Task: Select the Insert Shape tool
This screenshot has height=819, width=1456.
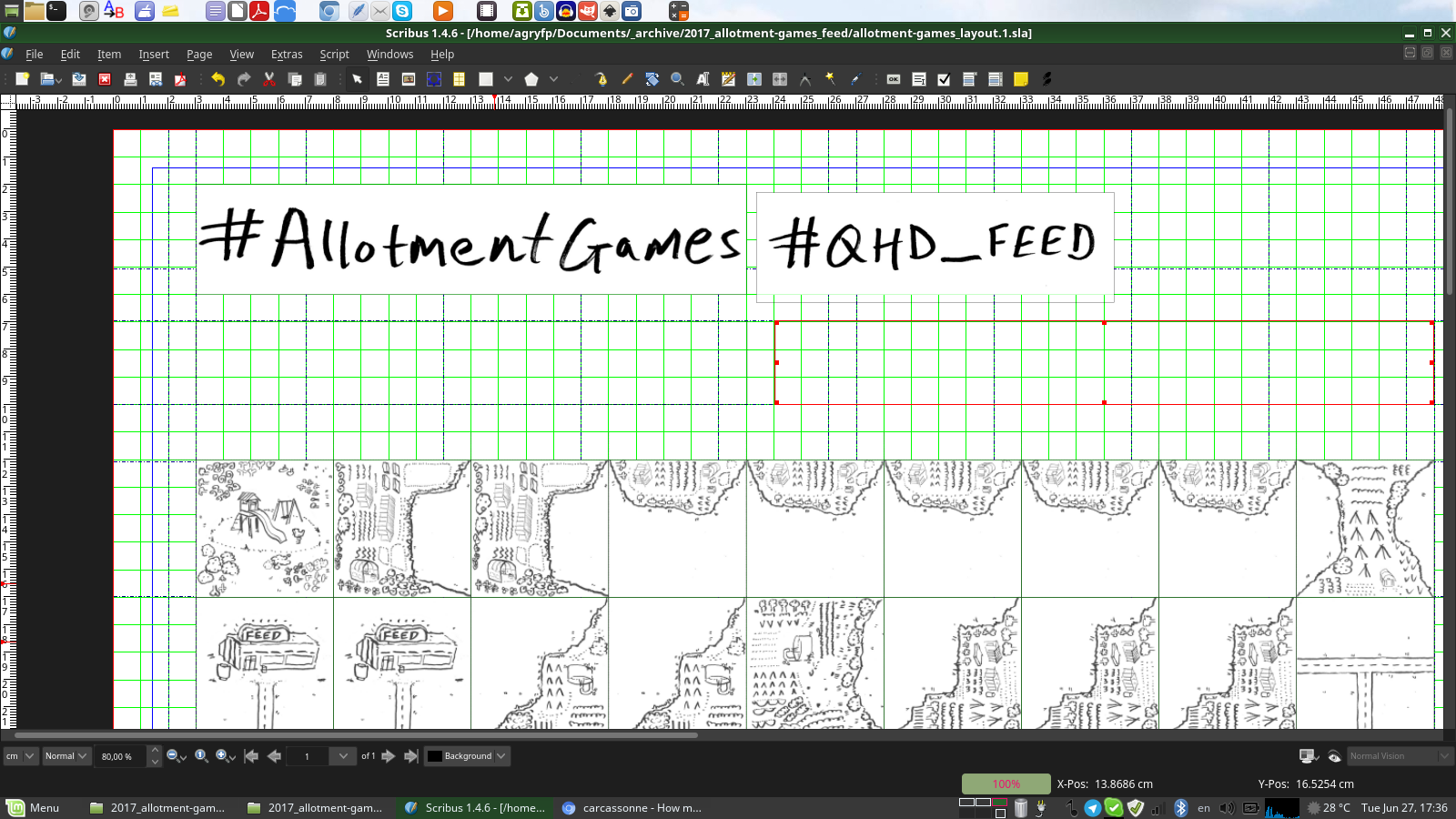Action: click(486, 79)
